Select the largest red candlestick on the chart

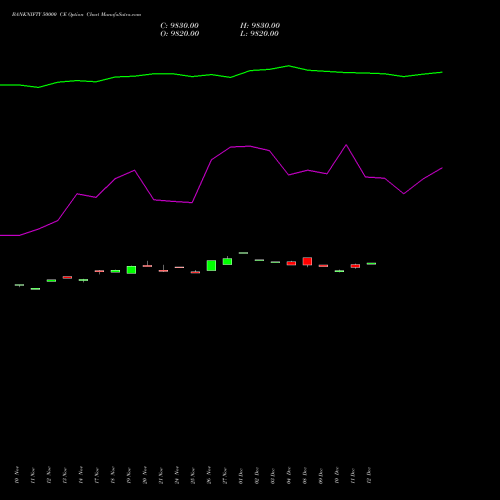tap(307, 261)
